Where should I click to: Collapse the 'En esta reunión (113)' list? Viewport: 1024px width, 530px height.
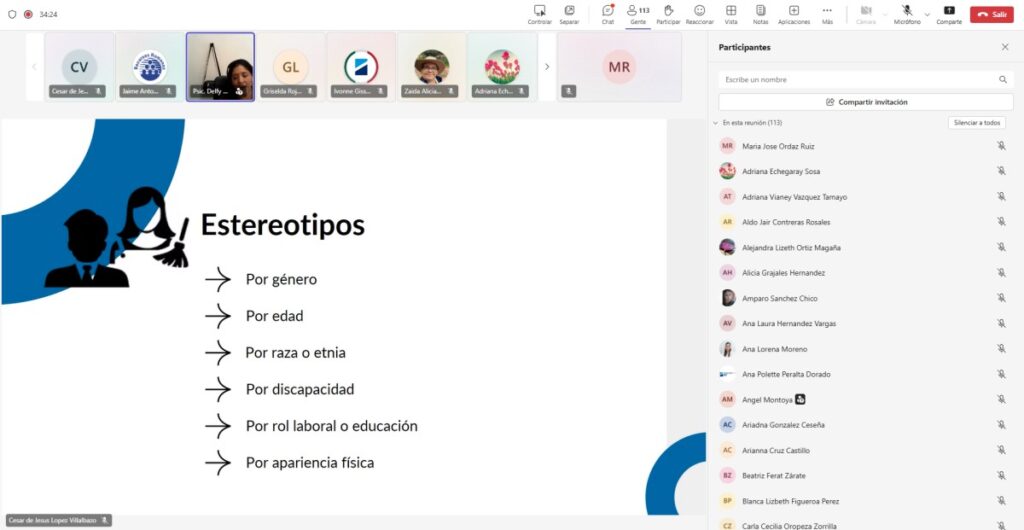pos(715,123)
